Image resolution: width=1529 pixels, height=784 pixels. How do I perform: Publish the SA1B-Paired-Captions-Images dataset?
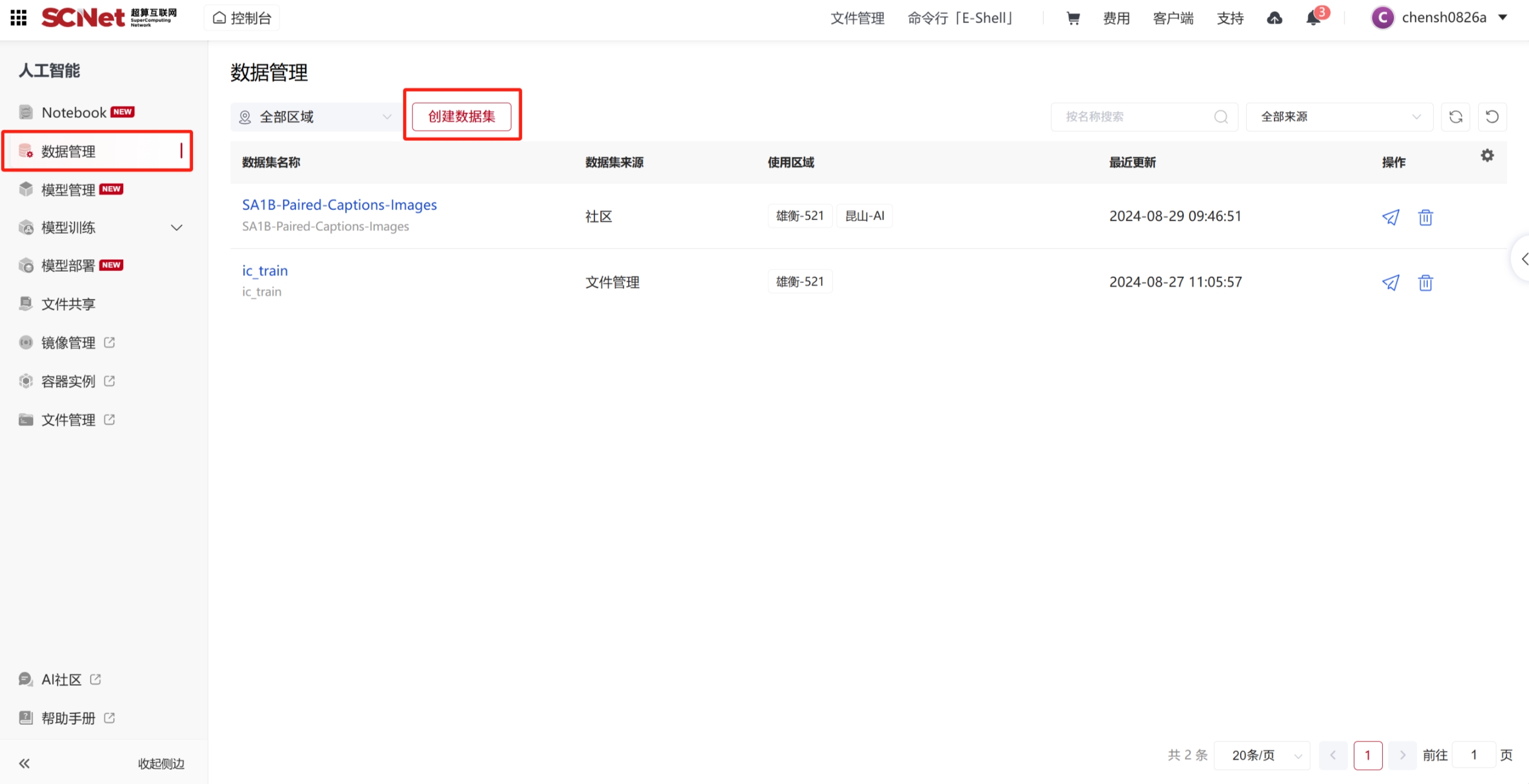point(1390,217)
